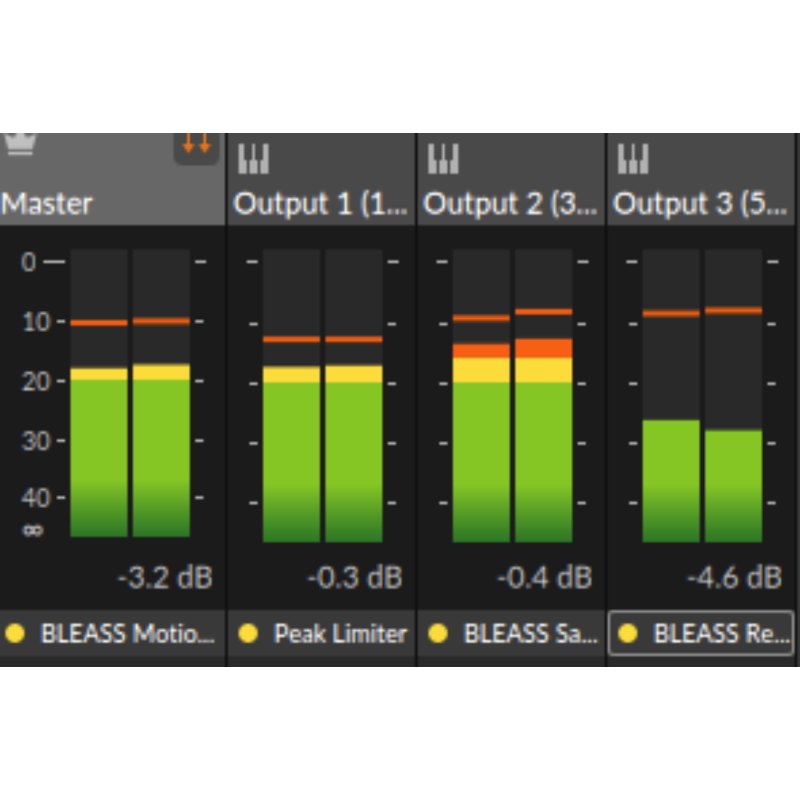Select the Output 2 track name
Viewport: 800px width, 800px height.
point(510,204)
